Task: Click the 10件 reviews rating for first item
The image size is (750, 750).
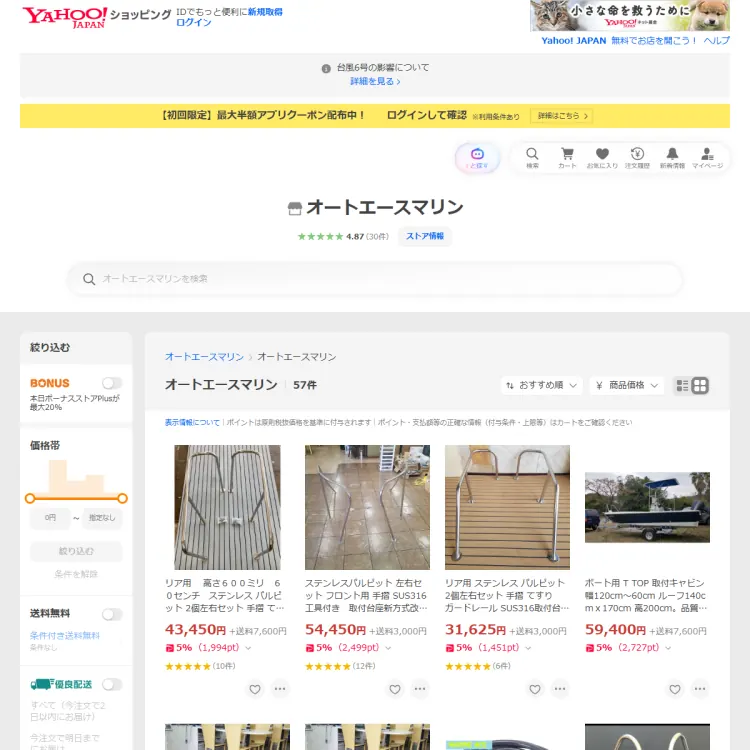Action: (200, 666)
